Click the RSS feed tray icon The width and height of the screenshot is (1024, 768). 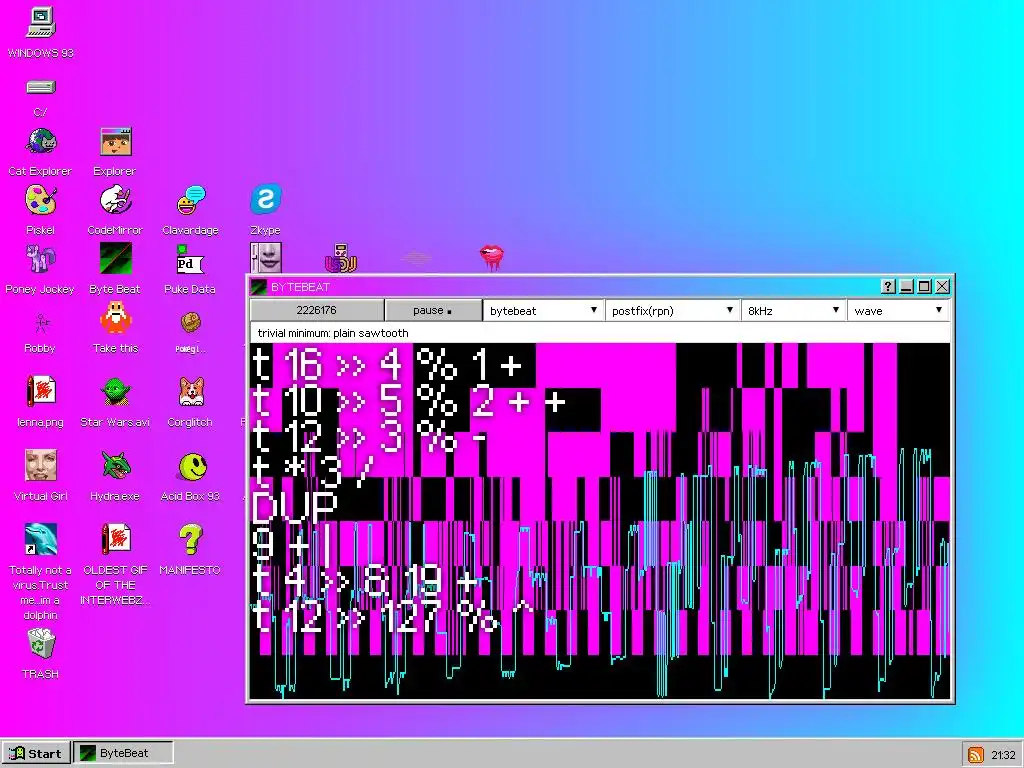click(x=976, y=754)
